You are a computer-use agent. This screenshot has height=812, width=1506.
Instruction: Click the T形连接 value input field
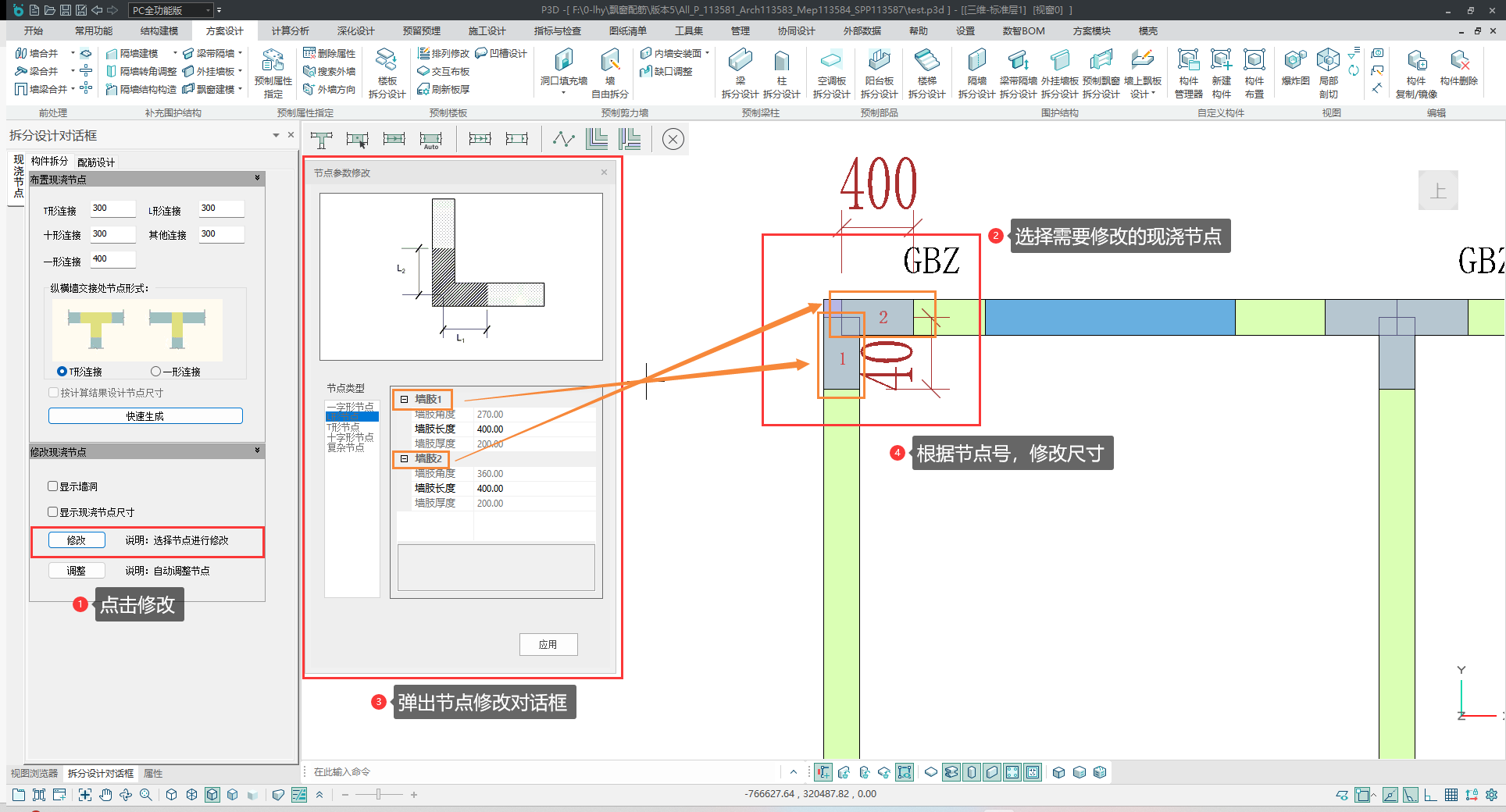112,208
